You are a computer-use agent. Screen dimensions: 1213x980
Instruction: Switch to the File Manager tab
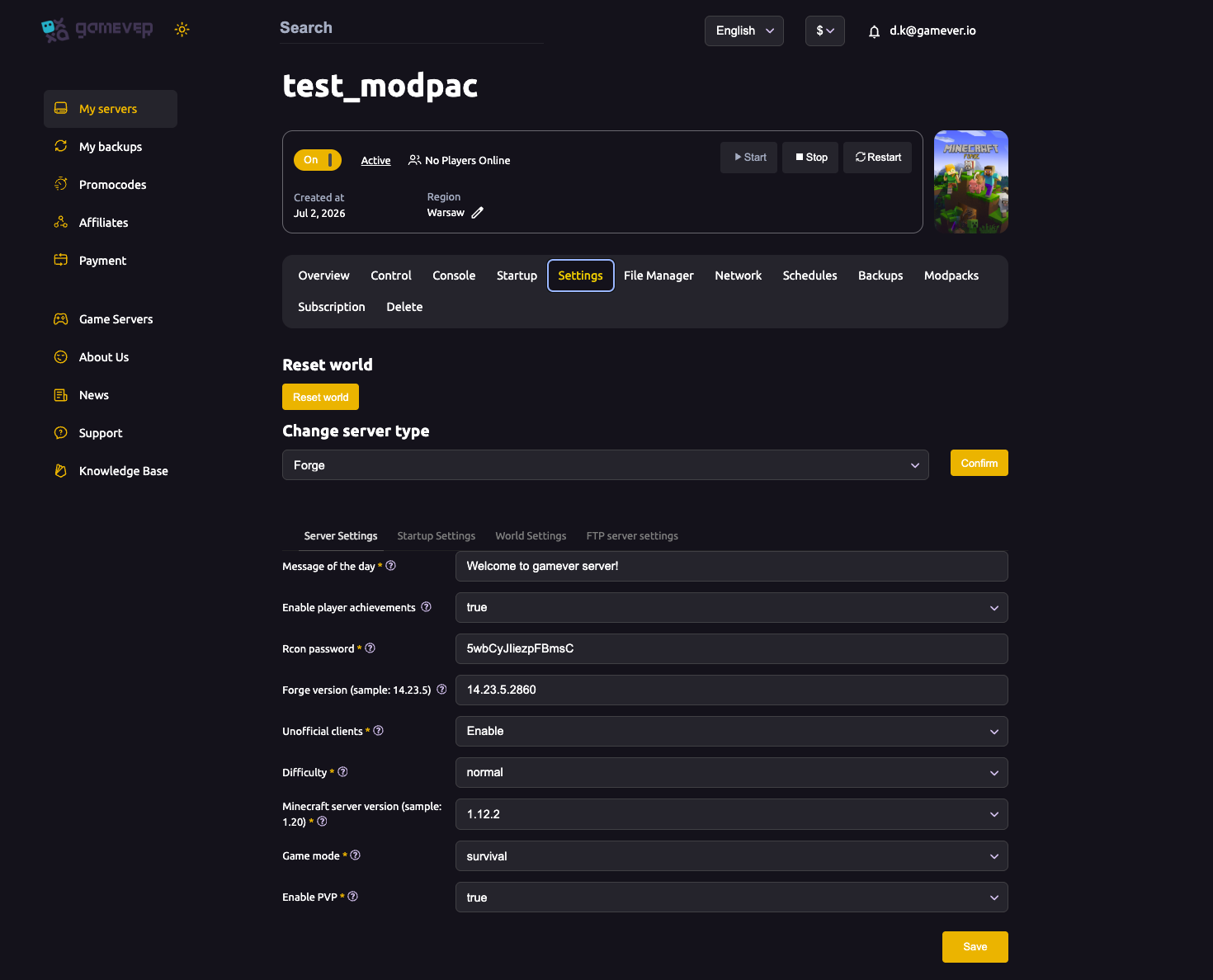pos(658,276)
